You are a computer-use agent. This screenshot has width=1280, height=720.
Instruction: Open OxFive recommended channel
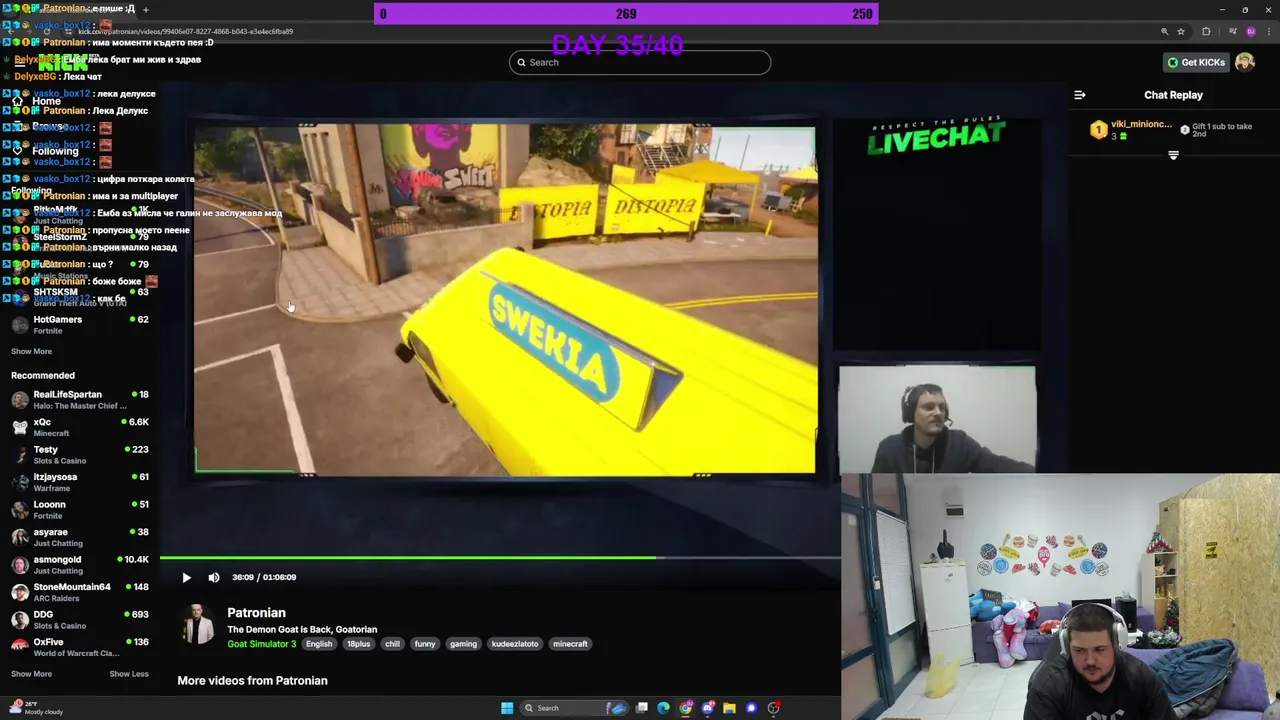click(x=80, y=647)
